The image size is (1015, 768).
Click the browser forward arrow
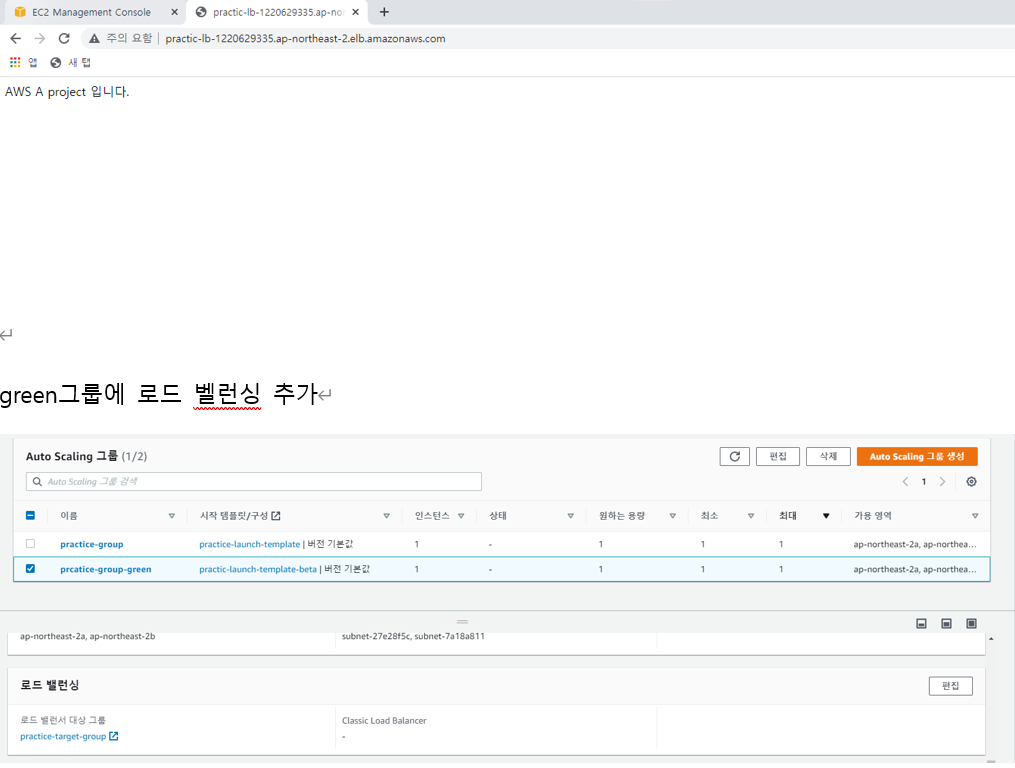(39, 39)
